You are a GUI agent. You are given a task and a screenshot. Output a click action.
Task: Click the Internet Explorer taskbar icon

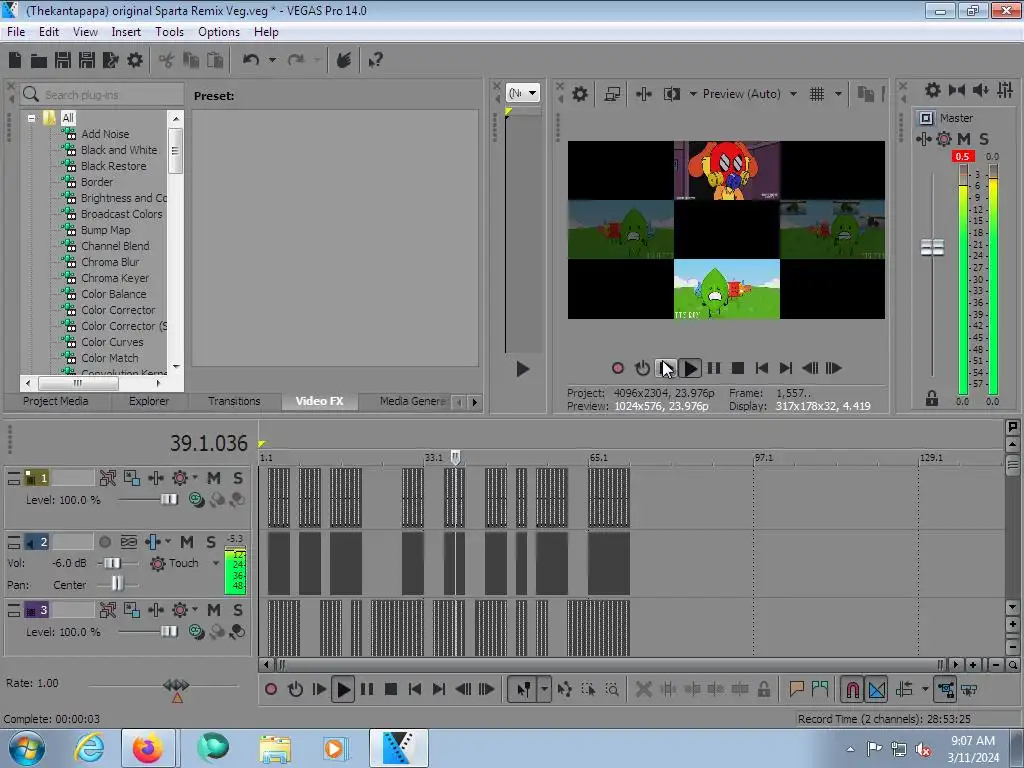coord(89,748)
